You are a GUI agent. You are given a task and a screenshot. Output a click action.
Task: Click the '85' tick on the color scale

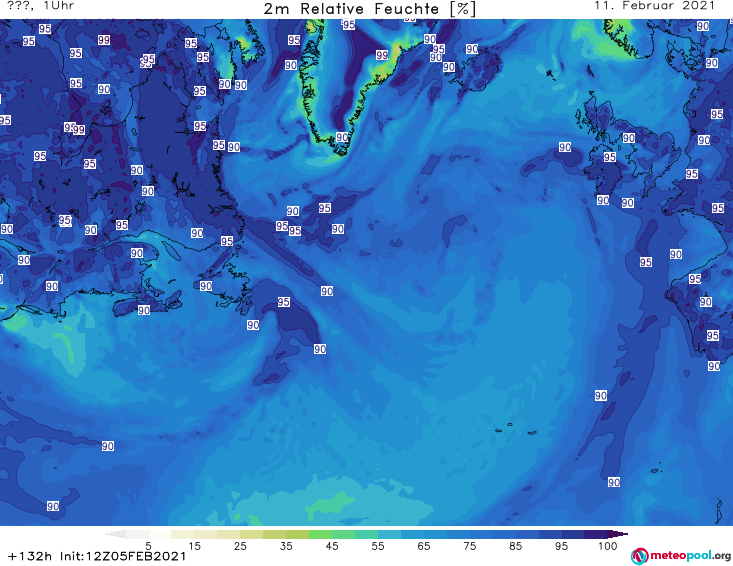pos(515,546)
